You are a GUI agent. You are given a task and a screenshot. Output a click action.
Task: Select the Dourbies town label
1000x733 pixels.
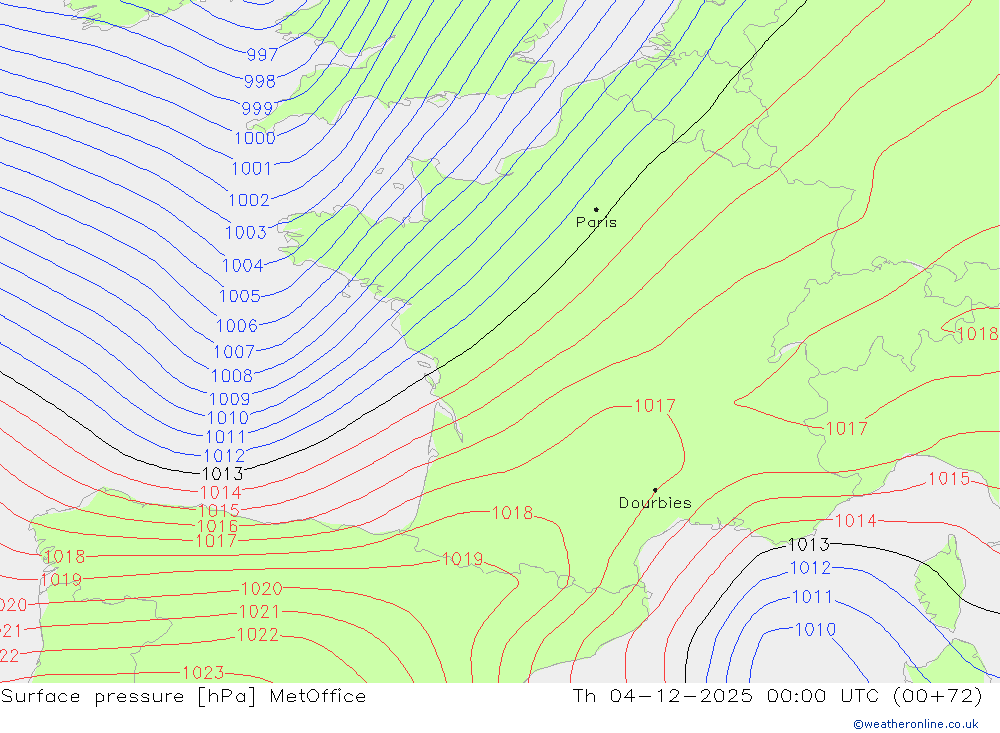[x=655, y=503]
